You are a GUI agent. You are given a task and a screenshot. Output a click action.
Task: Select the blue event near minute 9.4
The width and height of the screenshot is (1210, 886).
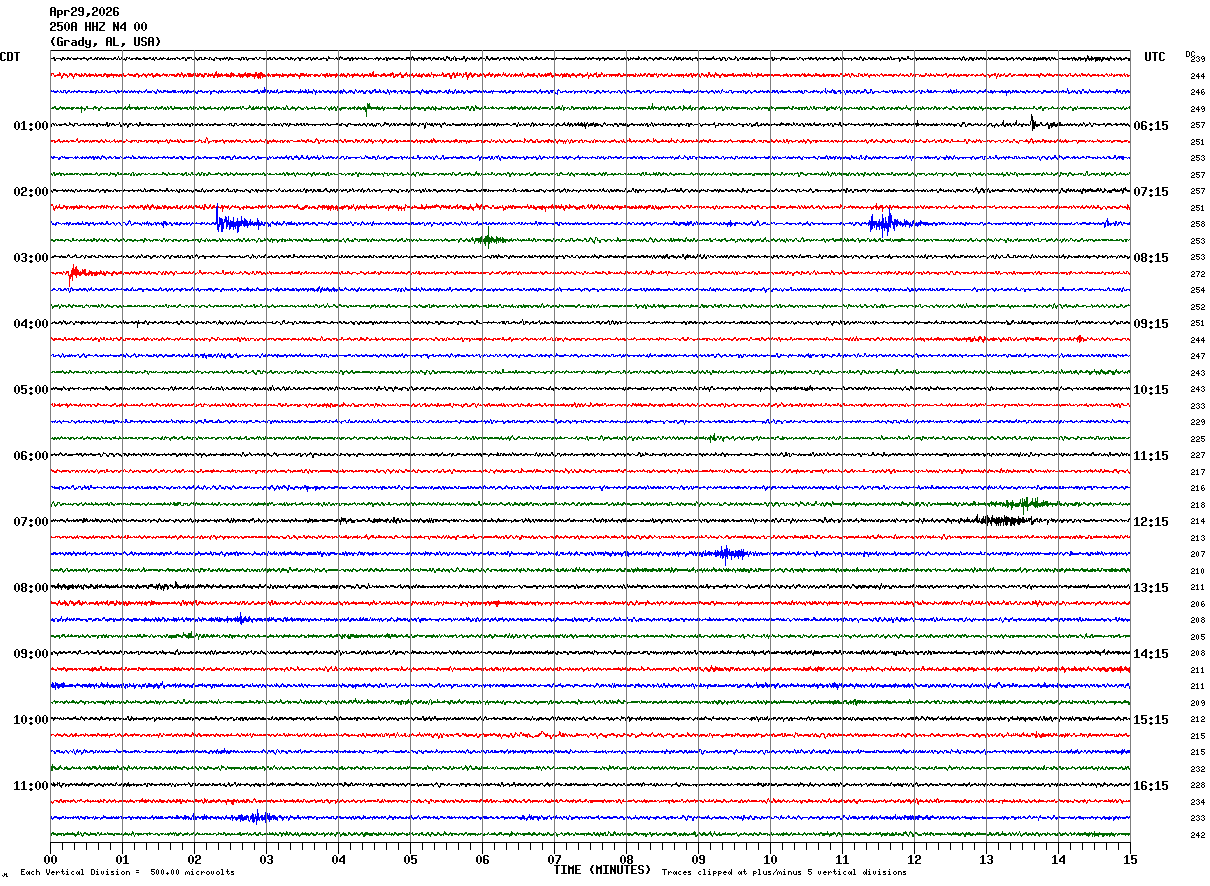coord(728,553)
